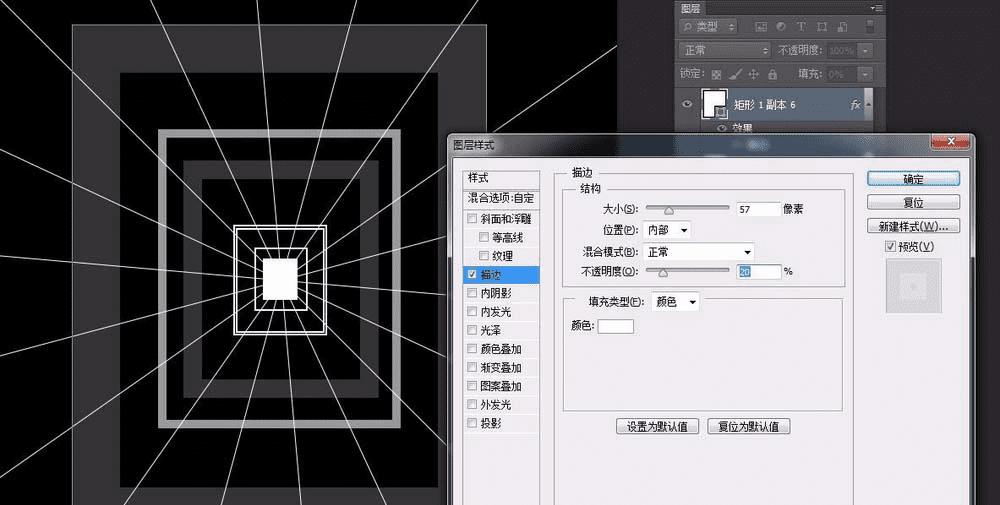Click the stroke opacity field showing 20
The width and height of the screenshot is (1000, 505).
tap(758, 272)
